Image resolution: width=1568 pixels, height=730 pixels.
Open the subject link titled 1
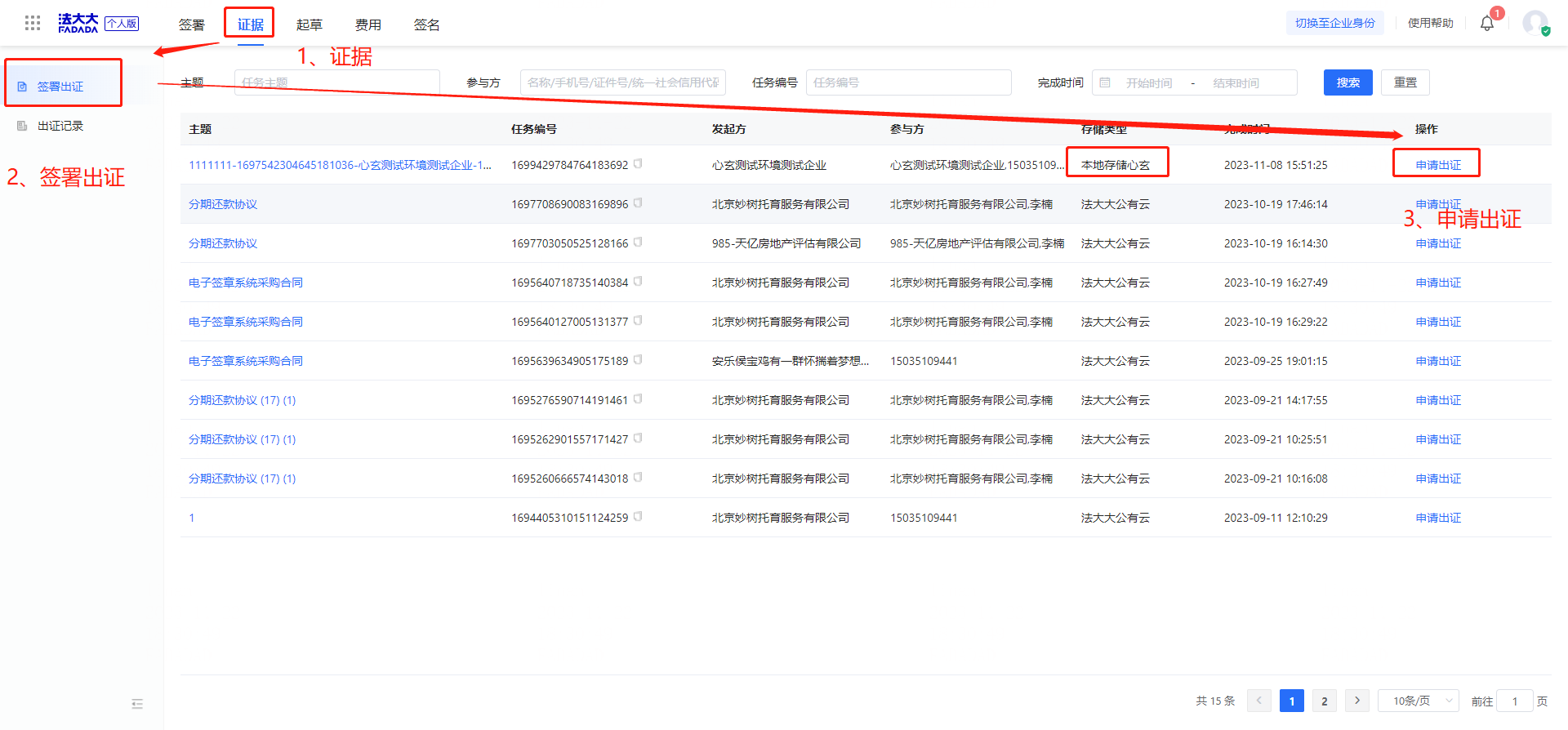192,518
